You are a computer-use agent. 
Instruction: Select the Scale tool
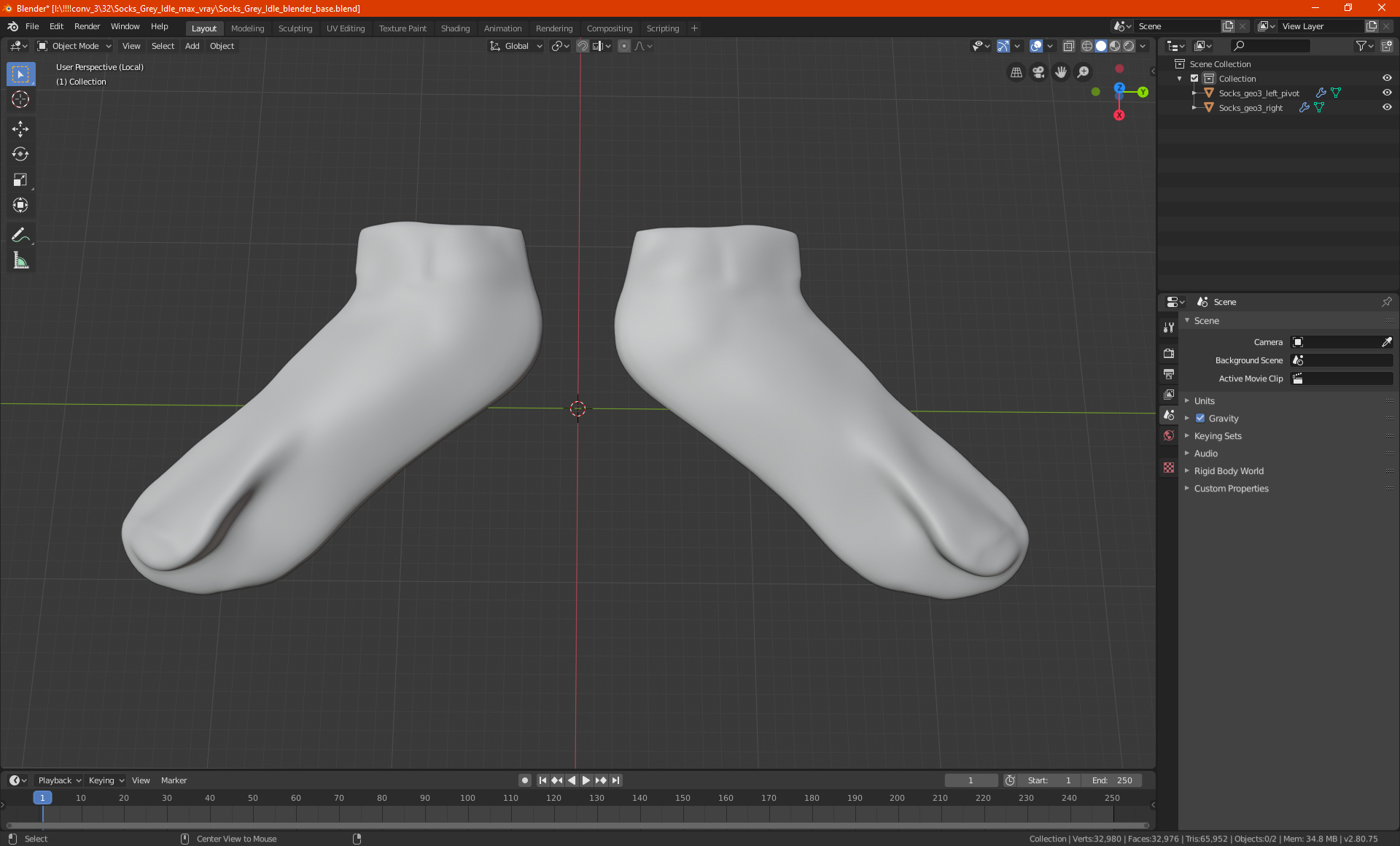[x=20, y=179]
